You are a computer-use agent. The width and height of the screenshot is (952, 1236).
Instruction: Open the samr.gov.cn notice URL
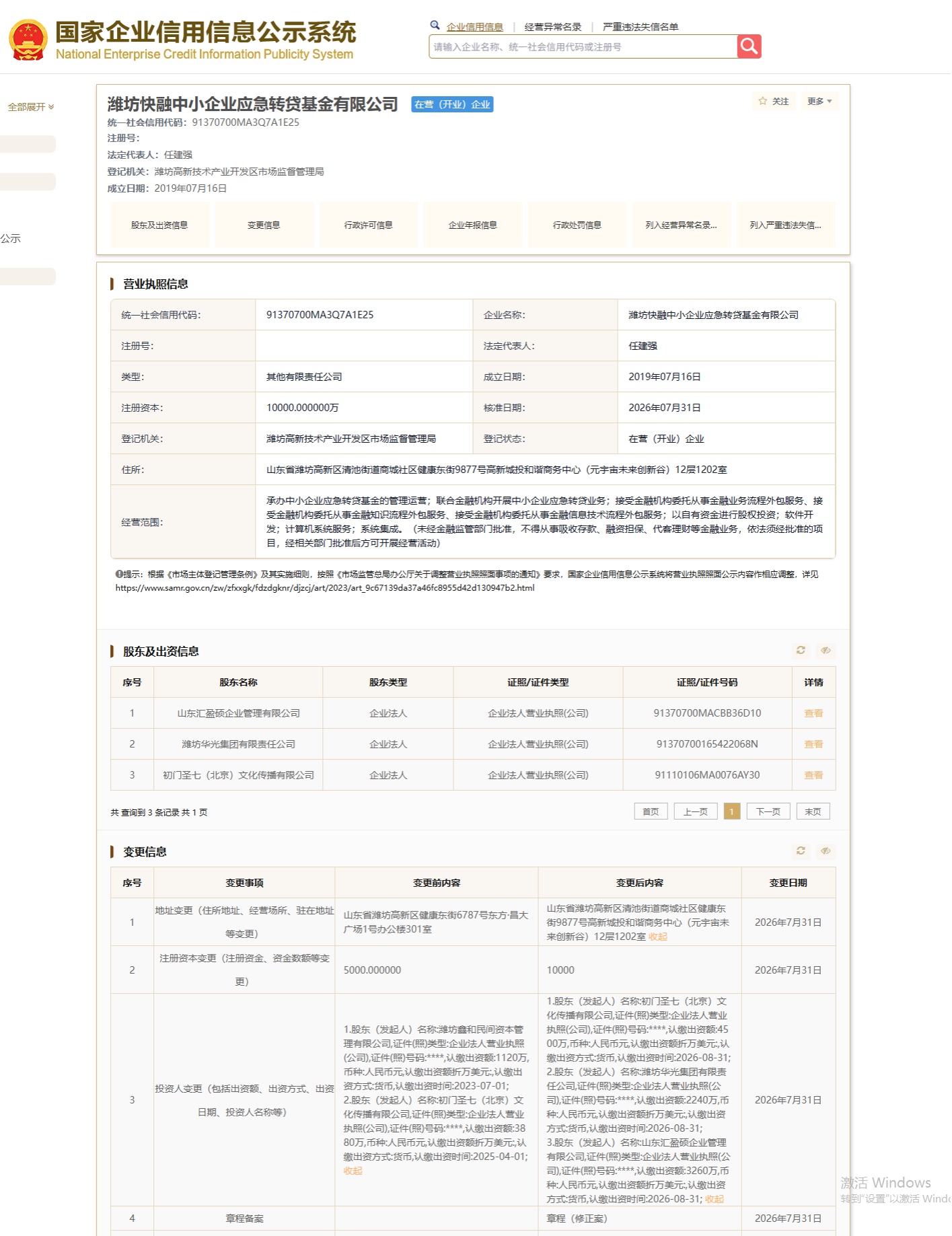325,587
